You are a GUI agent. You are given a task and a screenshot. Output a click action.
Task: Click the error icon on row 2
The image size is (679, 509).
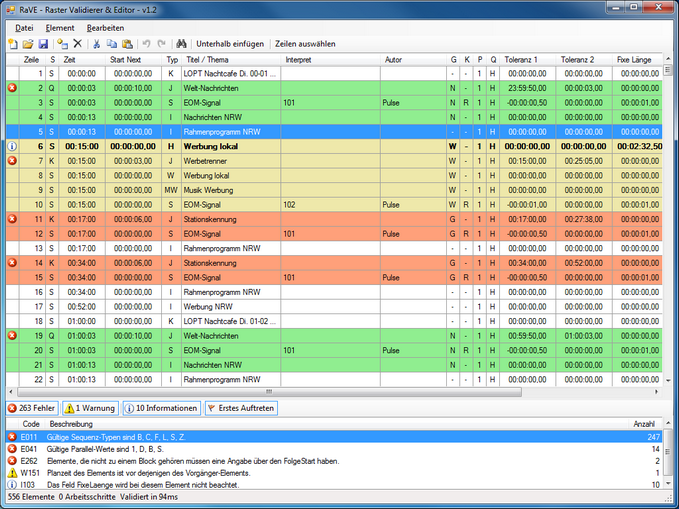point(12,88)
